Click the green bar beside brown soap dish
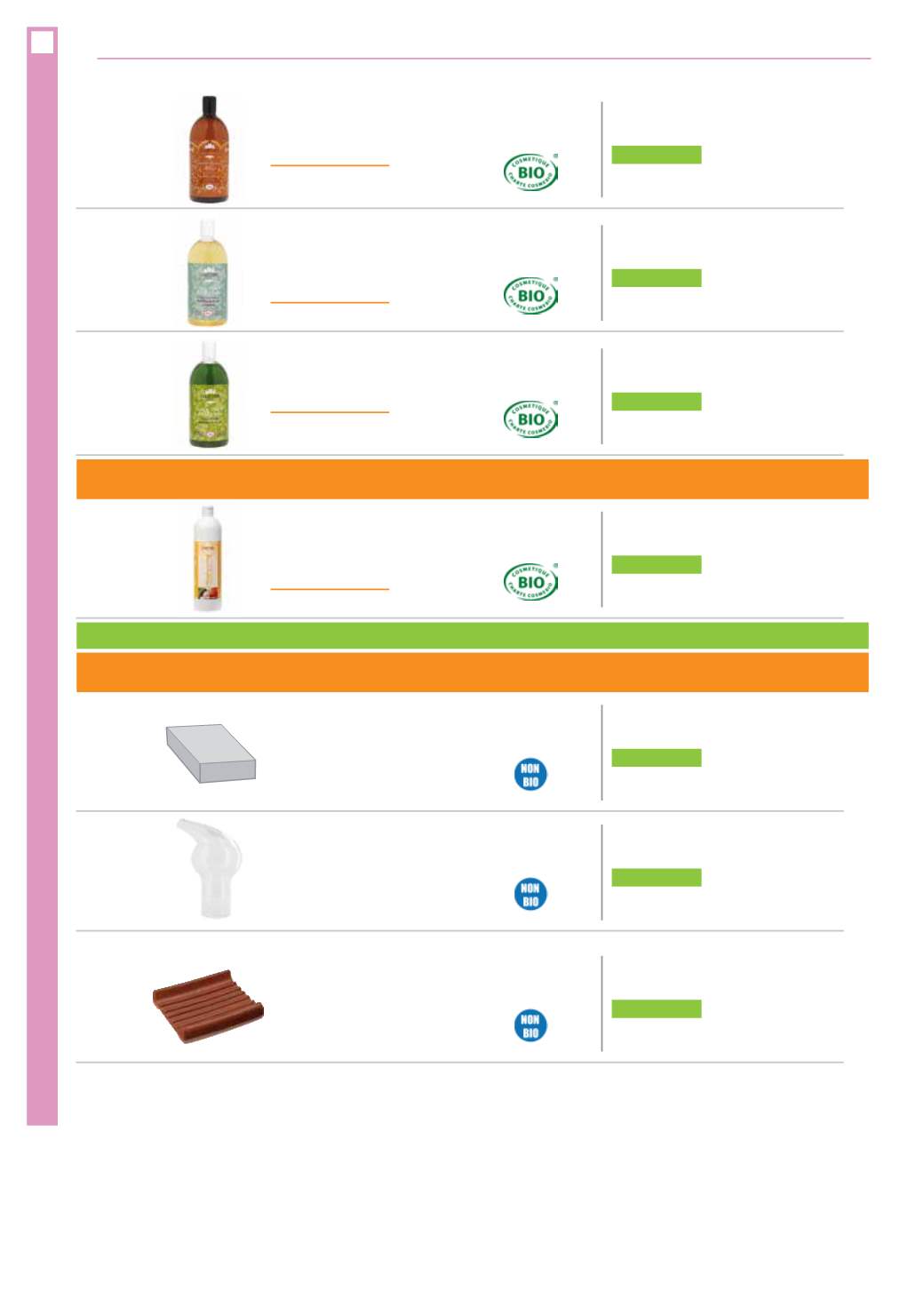 pos(657,1008)
